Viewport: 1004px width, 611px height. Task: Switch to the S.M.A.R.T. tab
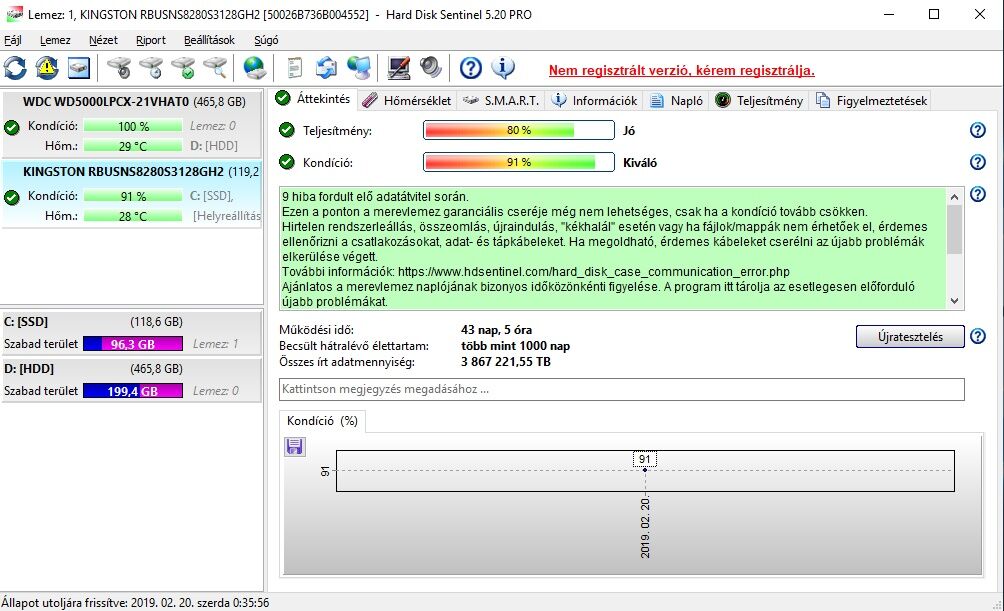click(501, 101)
